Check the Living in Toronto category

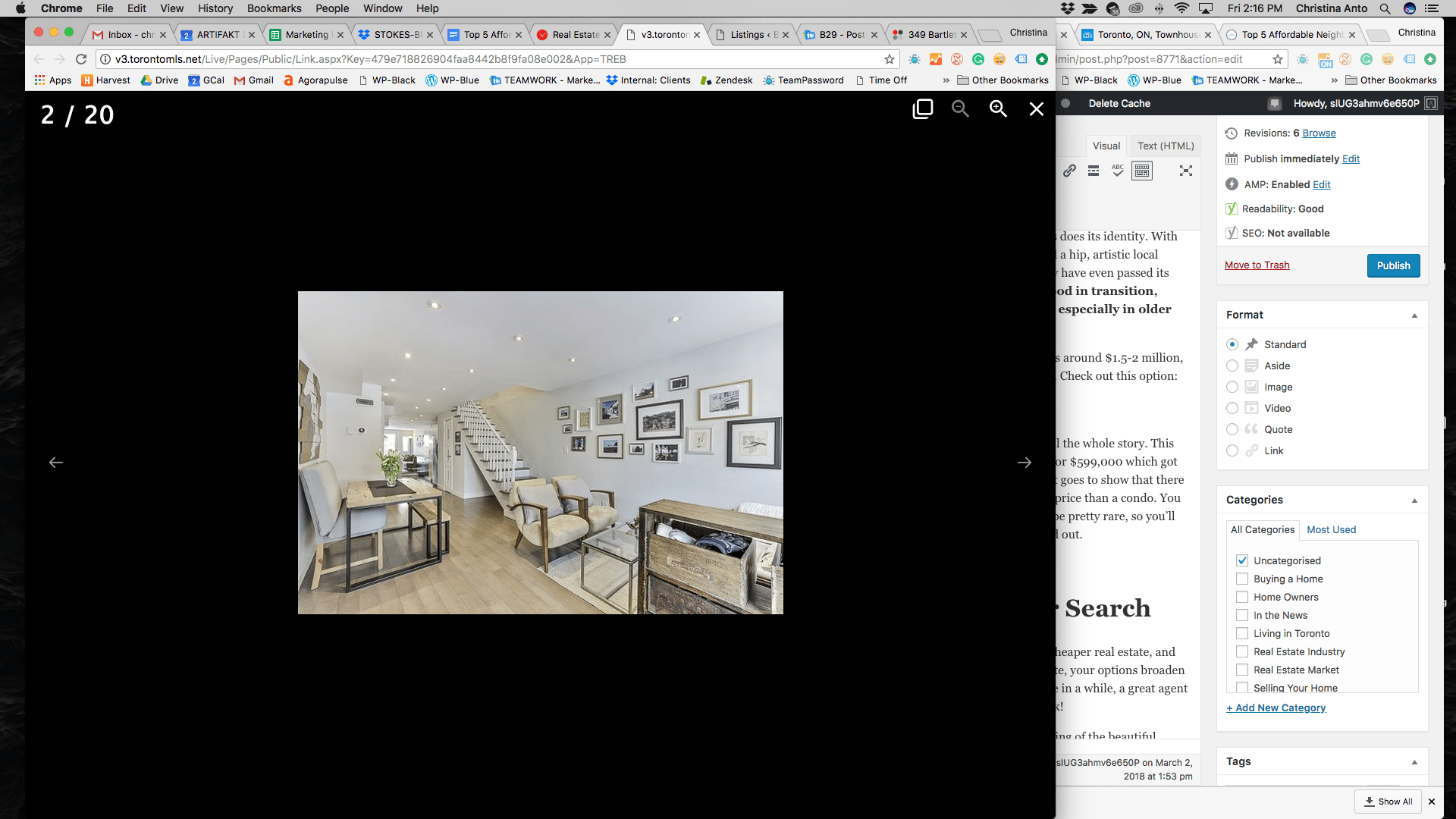(1242, 633)
